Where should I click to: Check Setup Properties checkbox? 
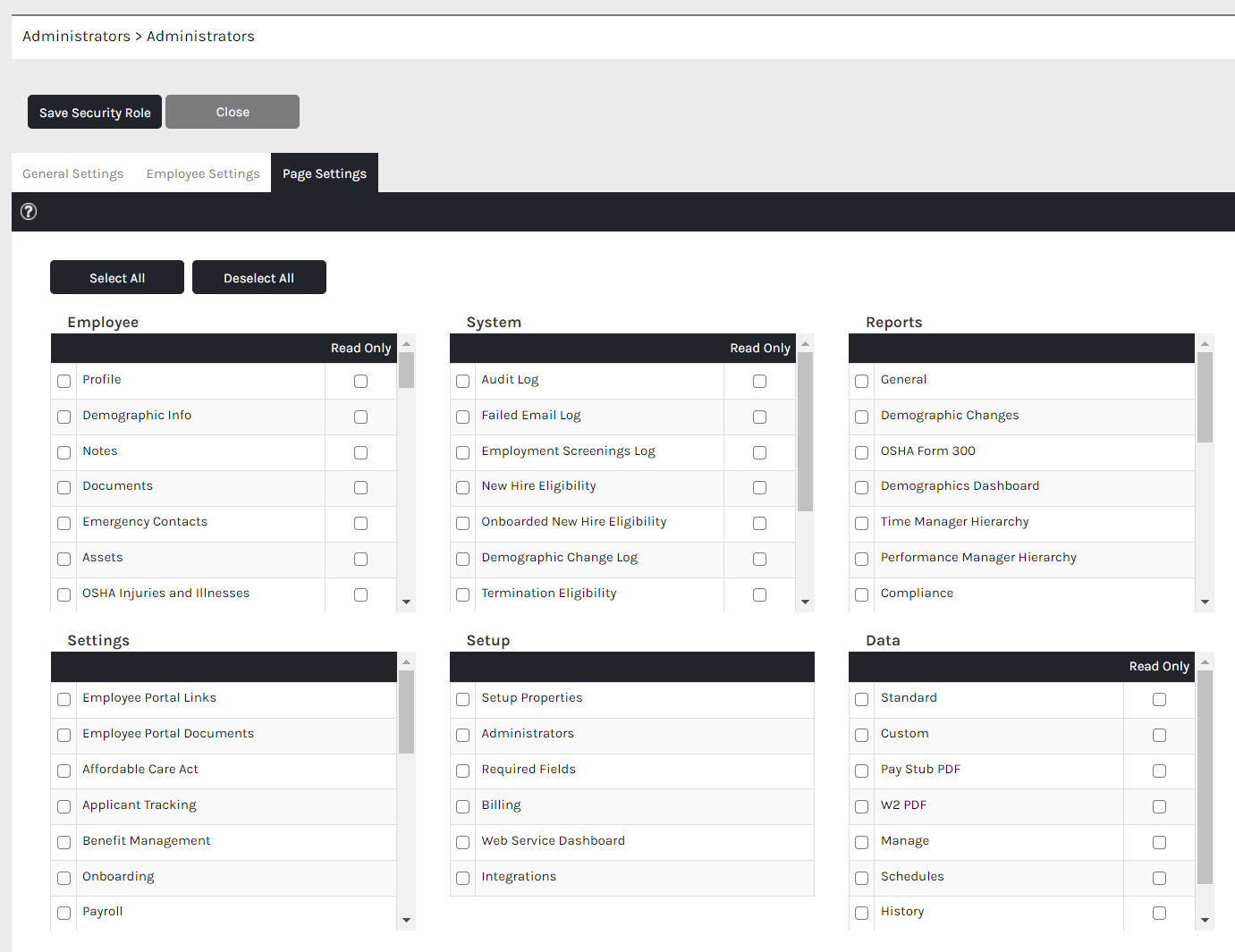click(463, 699)
